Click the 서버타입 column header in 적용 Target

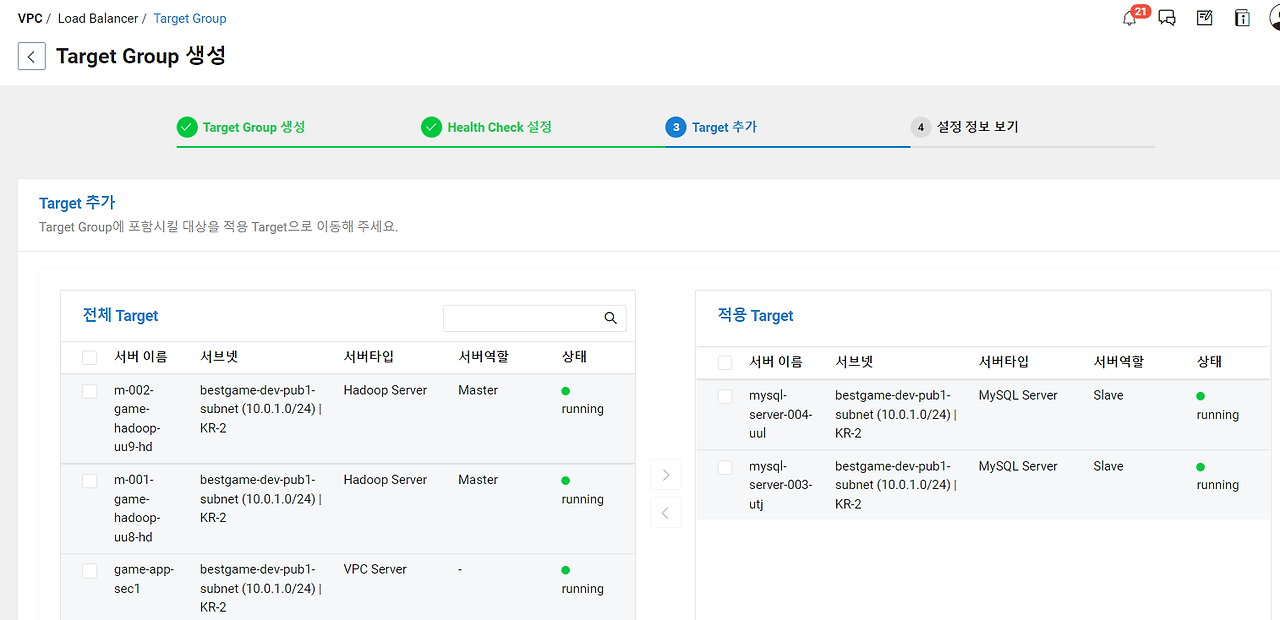coord(1004,362)
